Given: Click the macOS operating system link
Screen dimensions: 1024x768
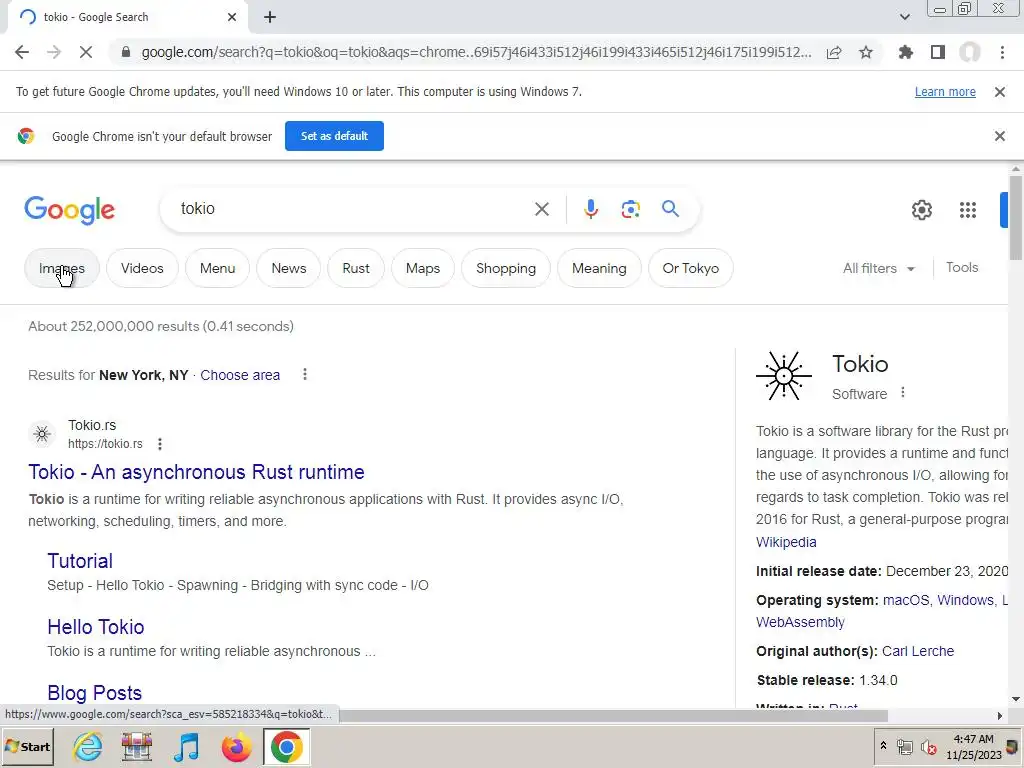Looking at the screenshot, I should [906, 600].
